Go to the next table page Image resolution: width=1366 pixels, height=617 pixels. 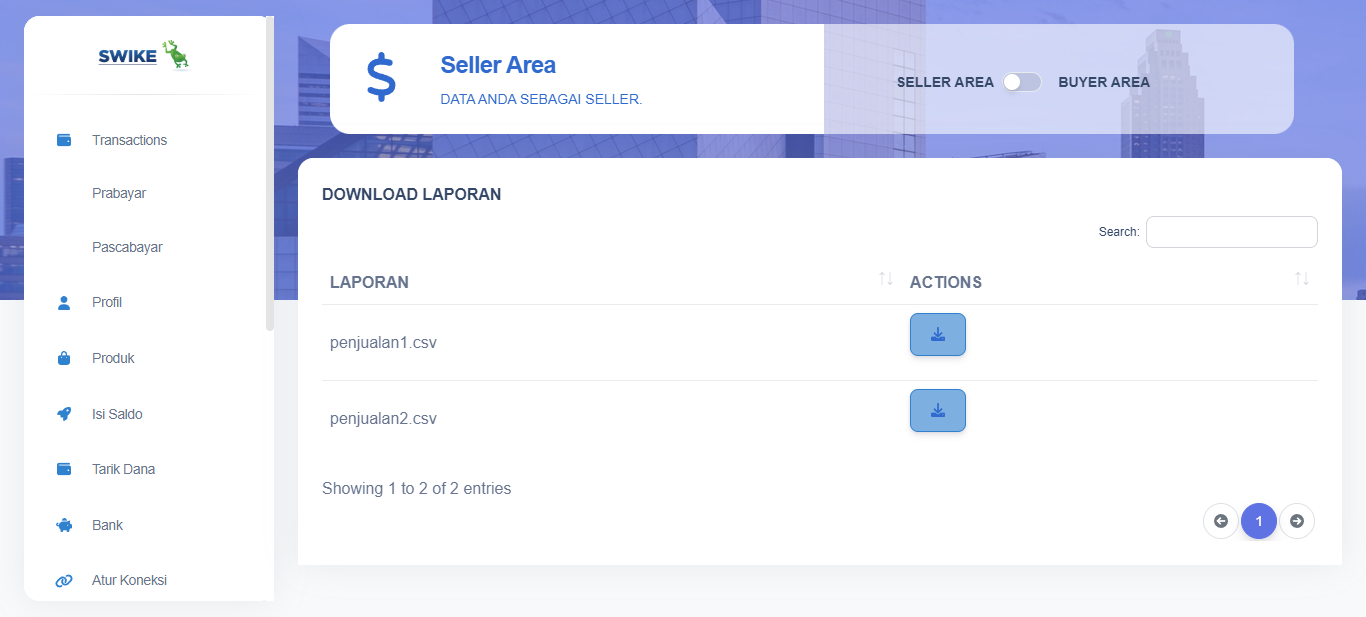[1297, 521]
